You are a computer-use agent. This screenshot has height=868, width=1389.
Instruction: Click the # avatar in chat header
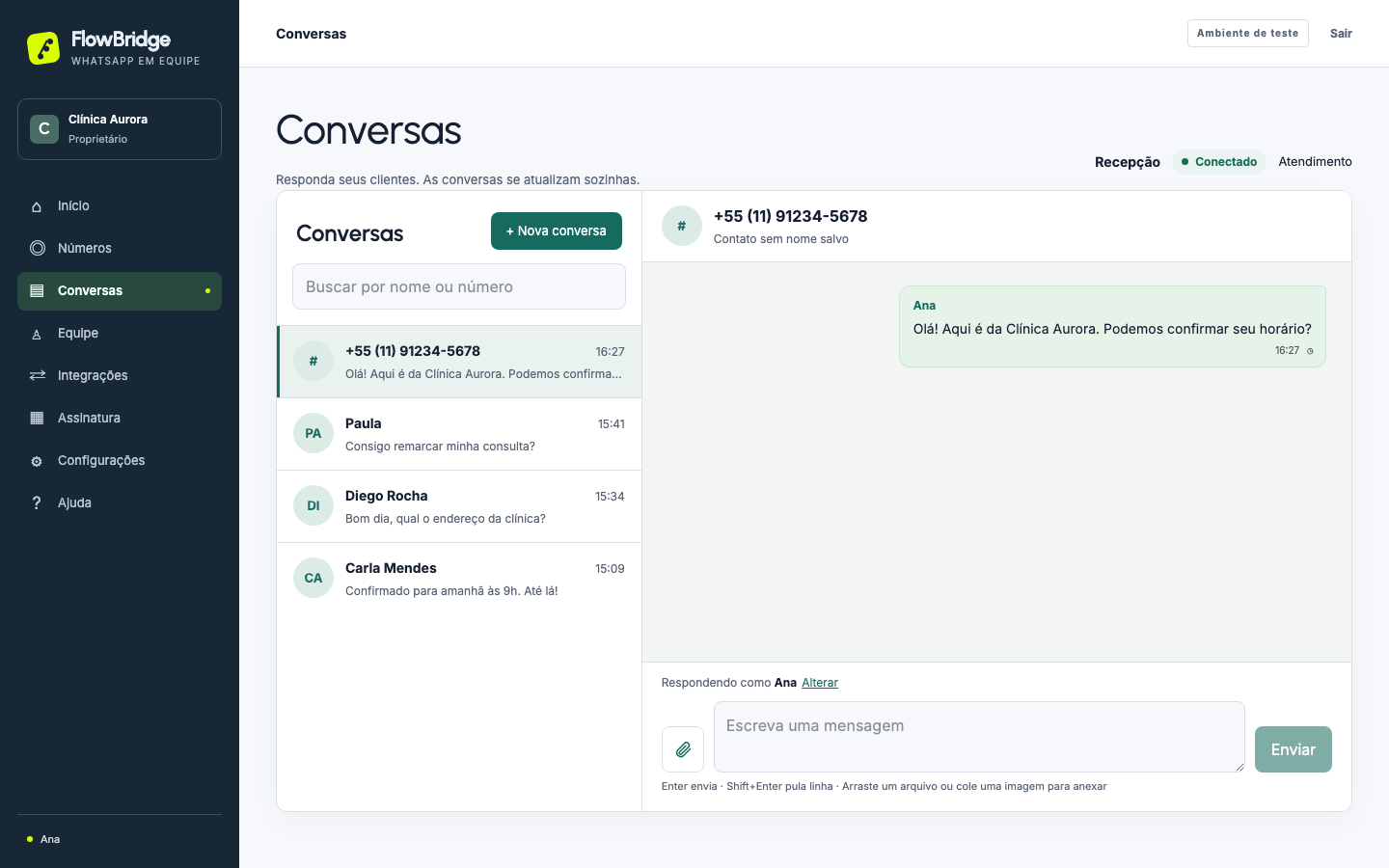tap(682, 226)
